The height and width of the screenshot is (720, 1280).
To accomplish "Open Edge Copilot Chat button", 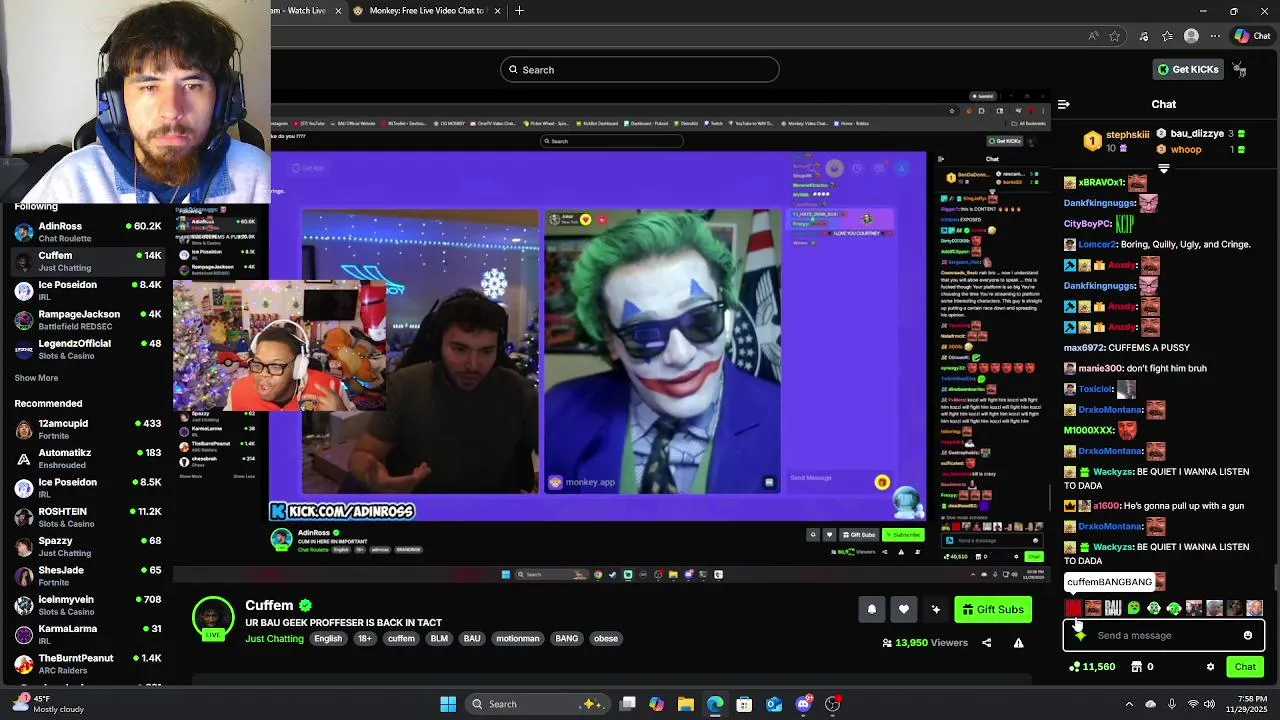I will [x=1251, y=36].
